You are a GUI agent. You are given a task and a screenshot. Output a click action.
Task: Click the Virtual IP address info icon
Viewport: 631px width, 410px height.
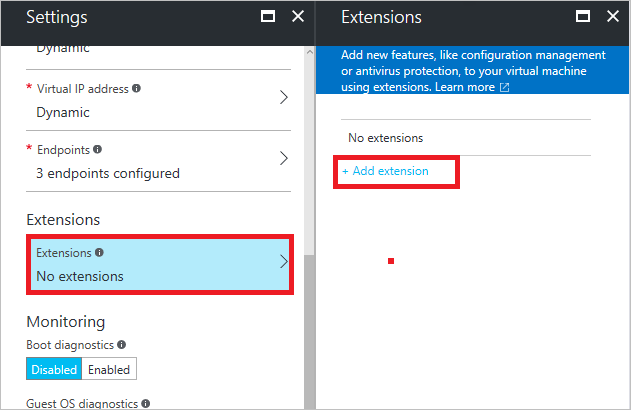[137, 88]
